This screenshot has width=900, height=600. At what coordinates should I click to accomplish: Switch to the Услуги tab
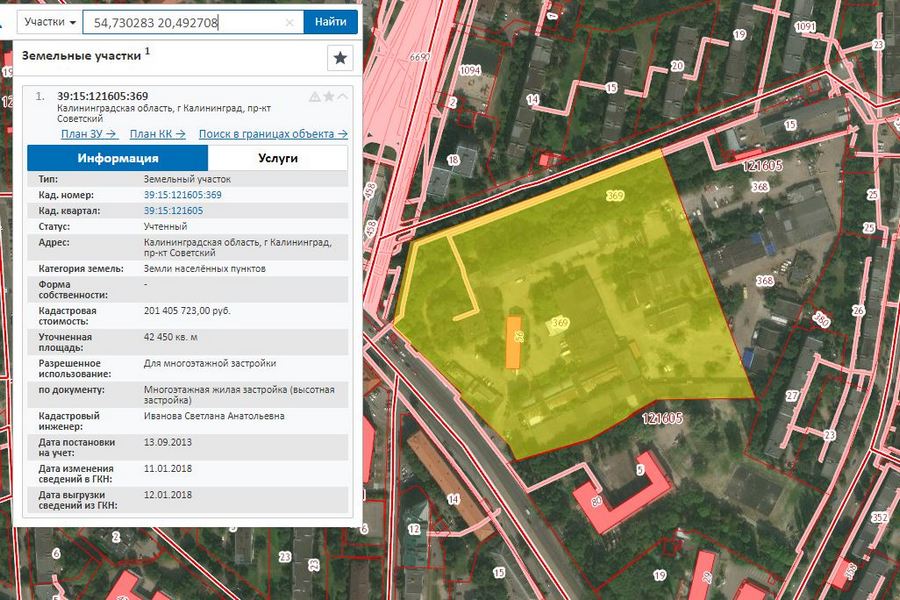tap(277, 158)
